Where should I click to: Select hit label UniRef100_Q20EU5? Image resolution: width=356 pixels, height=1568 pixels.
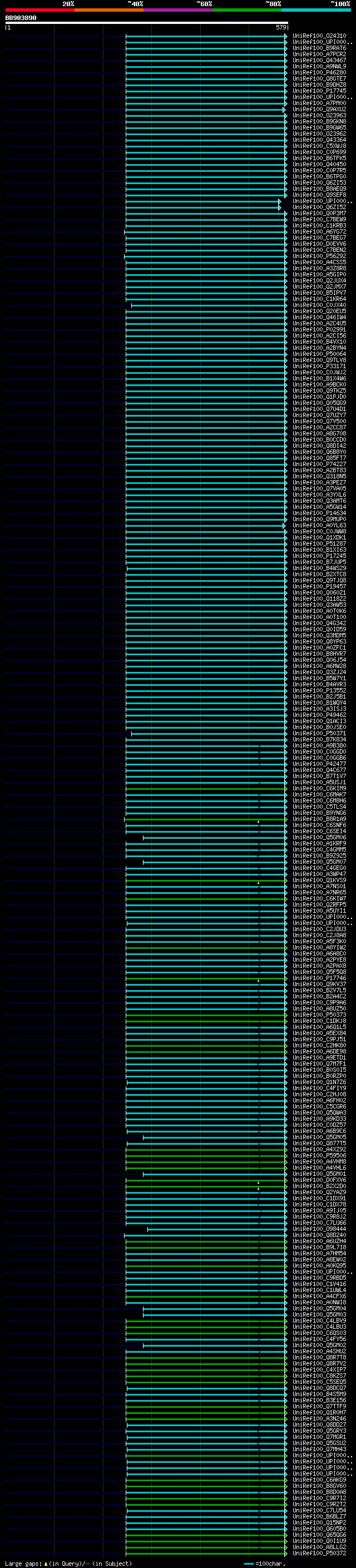click(x=319, y=311)
